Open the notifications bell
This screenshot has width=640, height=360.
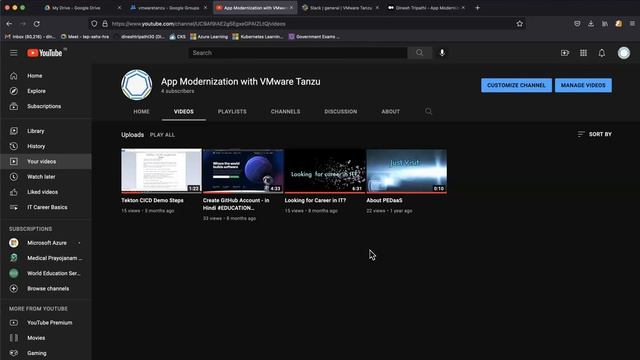pos(602,53)
